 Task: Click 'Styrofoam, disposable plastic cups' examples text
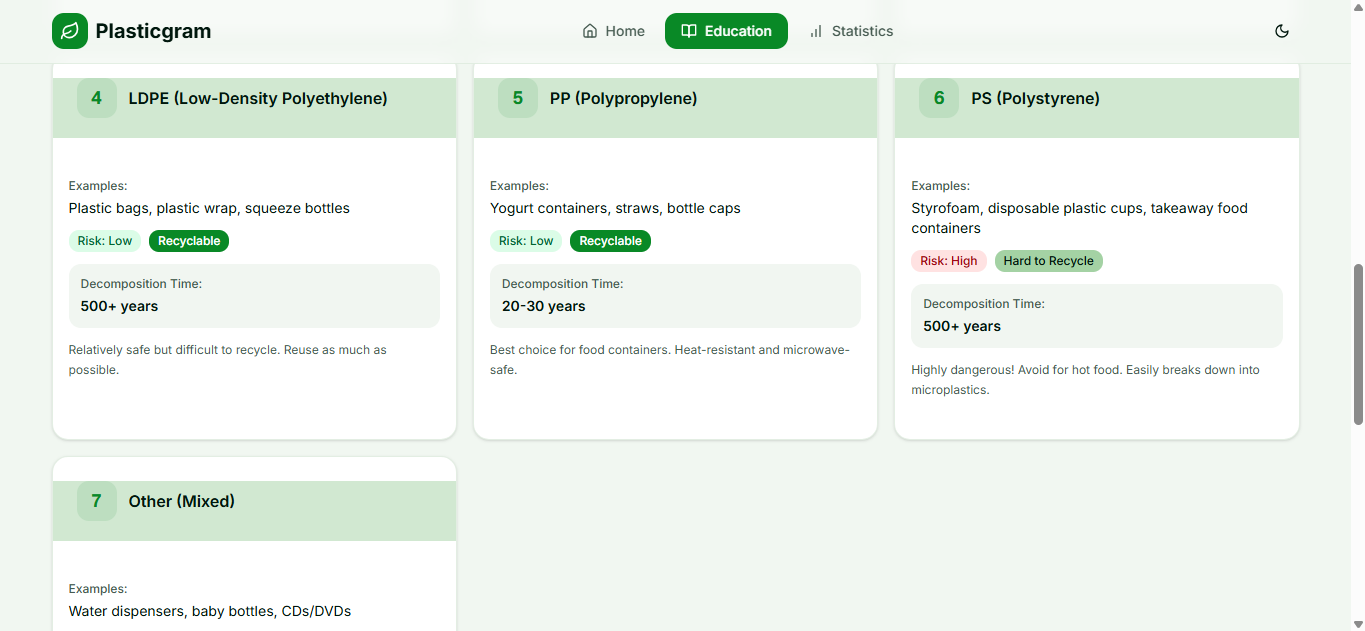1079,218
